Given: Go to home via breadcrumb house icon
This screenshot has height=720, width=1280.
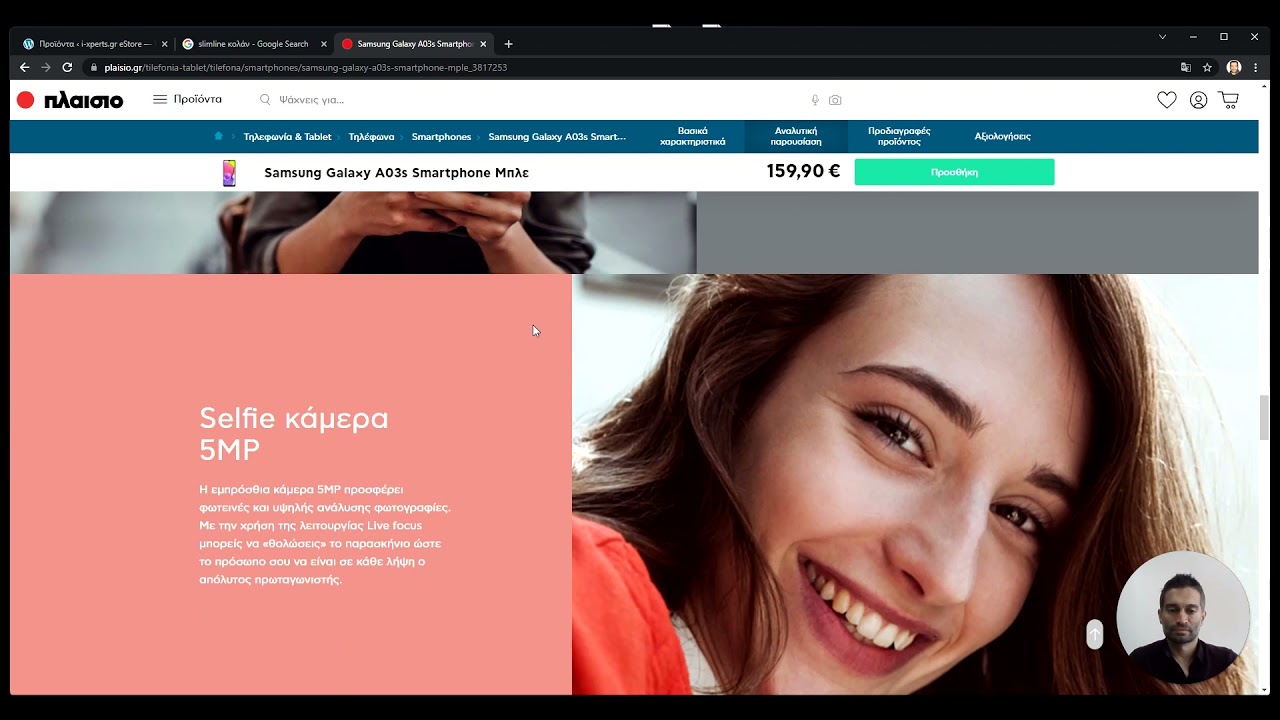Looking at the screenshot, I should point(218,136).
